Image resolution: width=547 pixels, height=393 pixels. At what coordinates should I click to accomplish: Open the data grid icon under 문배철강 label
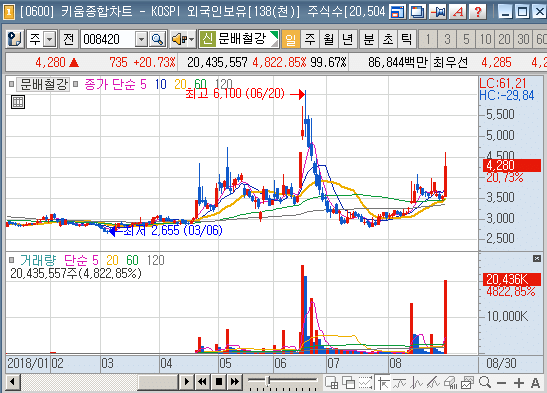18,102
